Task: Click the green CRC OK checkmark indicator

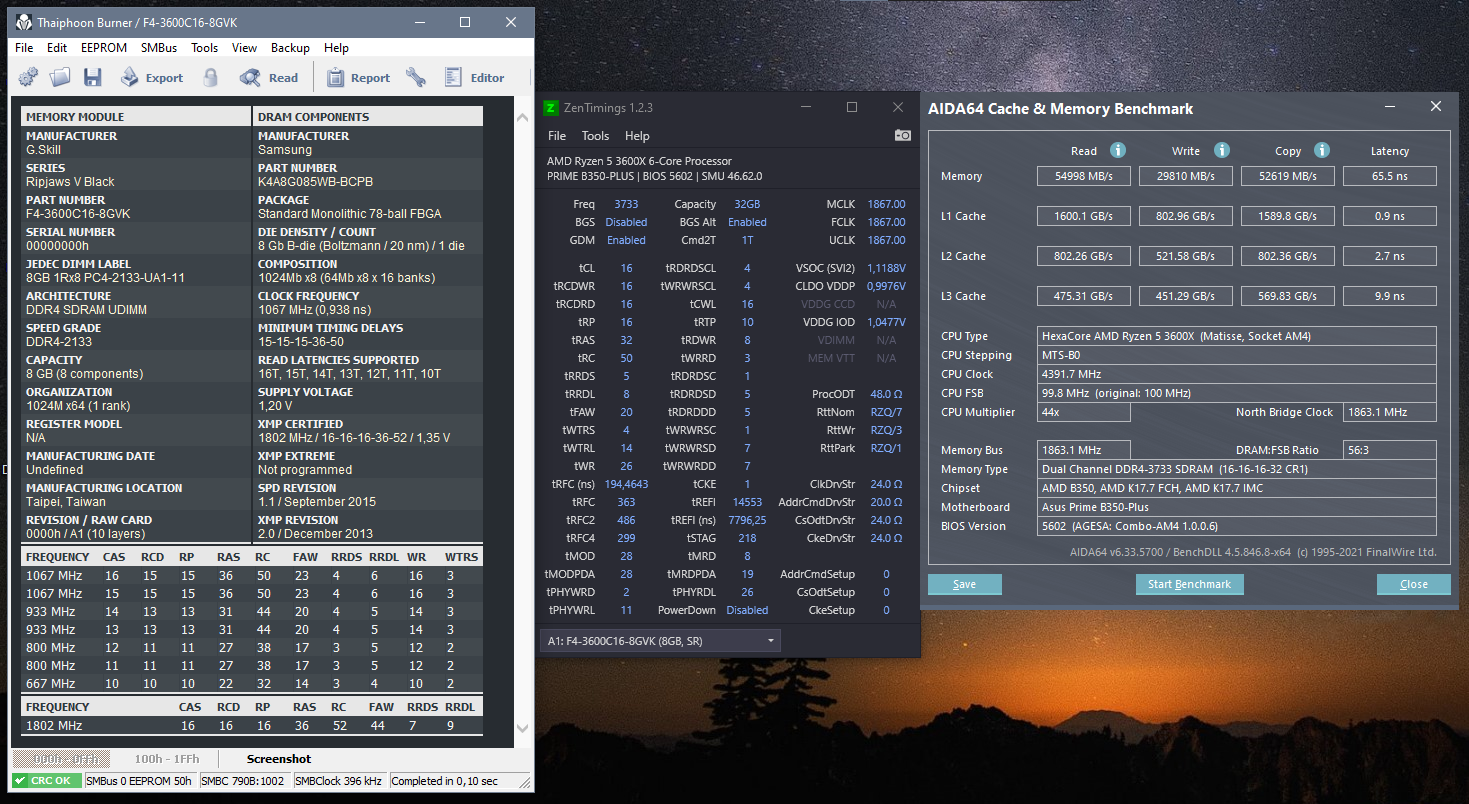Action: coord(47,781)
